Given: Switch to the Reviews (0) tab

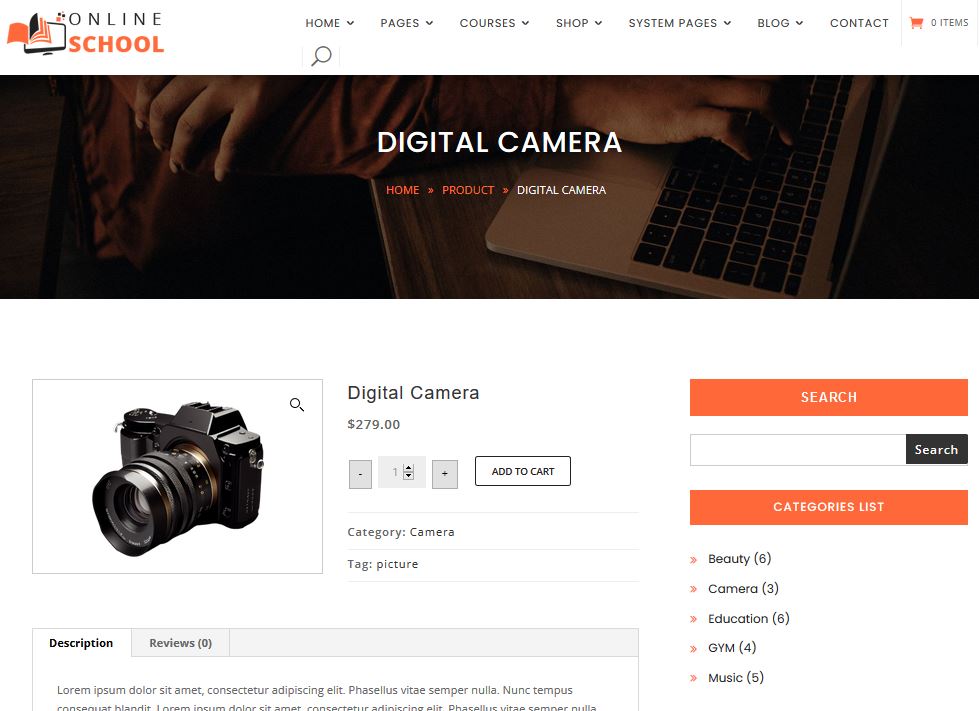Looking at the screenshot, I should pos(180,643).
